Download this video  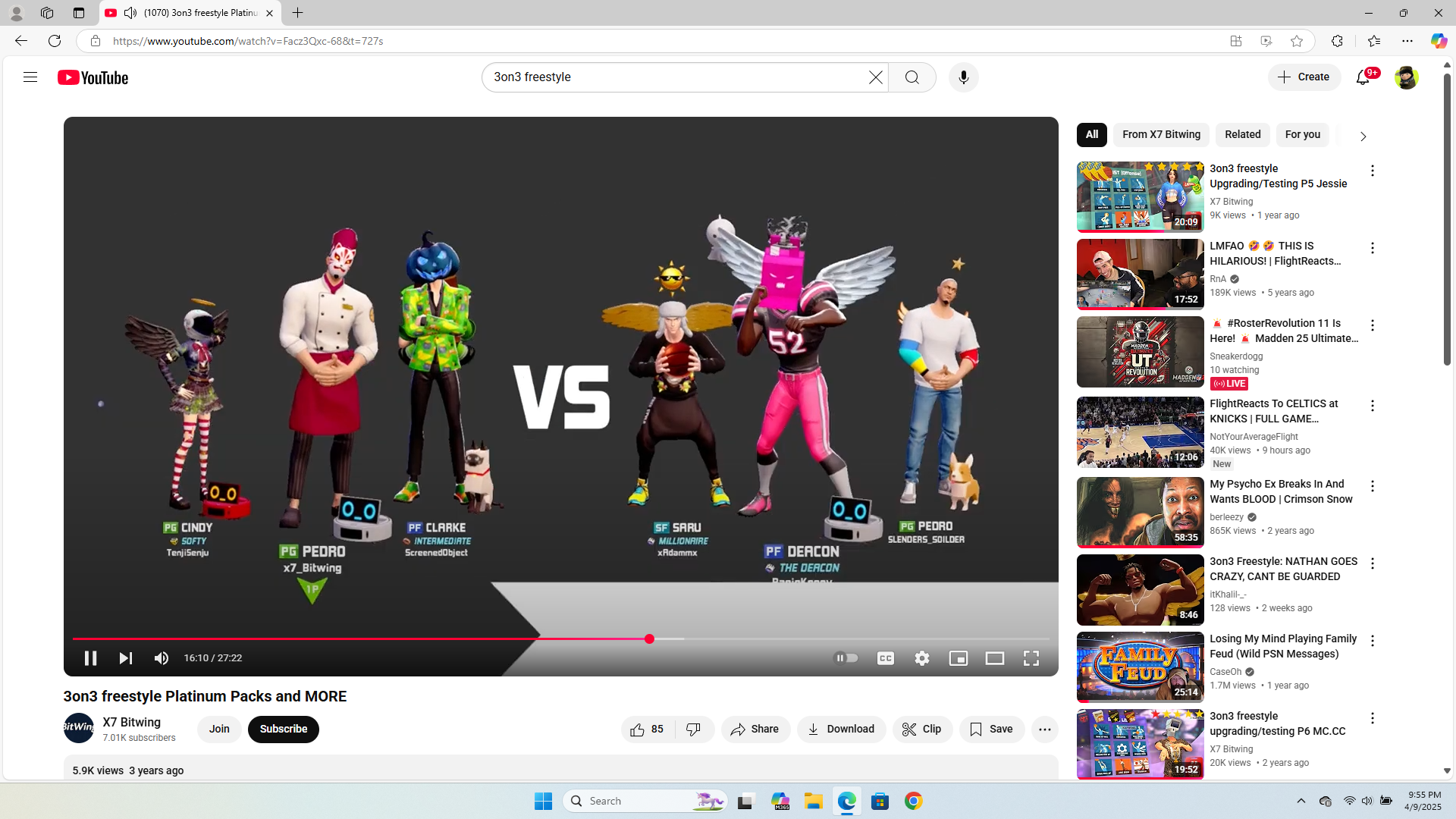841,730
